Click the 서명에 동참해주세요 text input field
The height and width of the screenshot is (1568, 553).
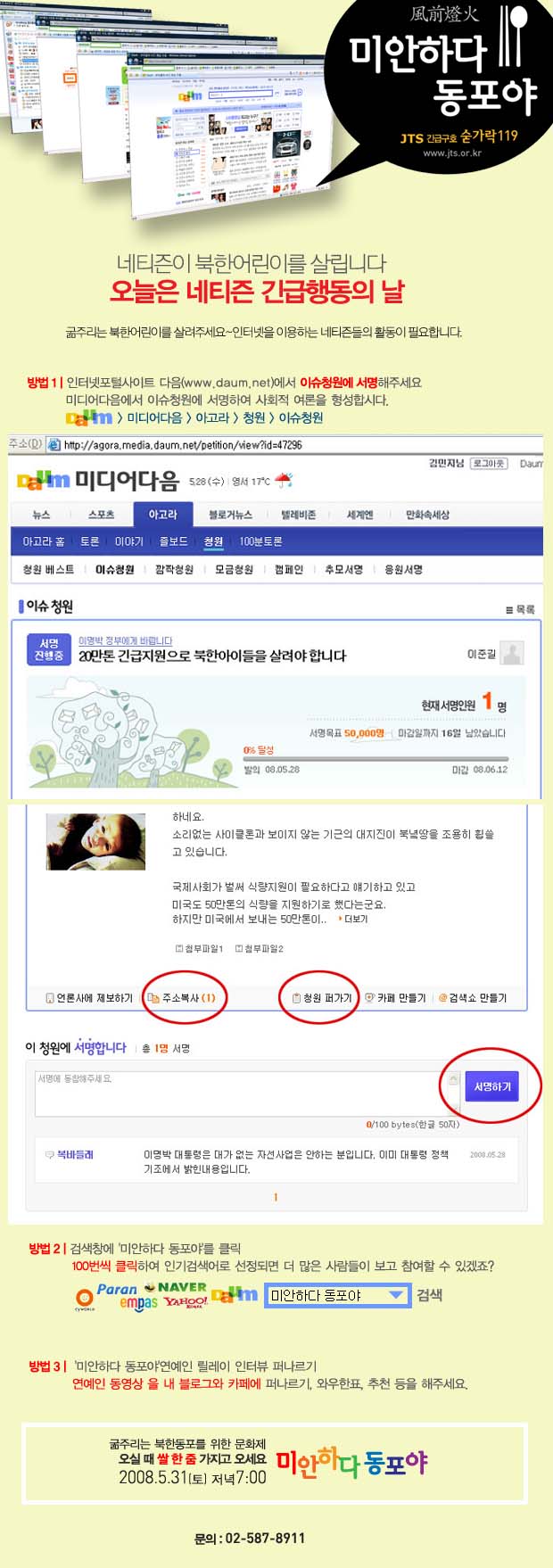pyautogui.click(x=241, y=1094)
